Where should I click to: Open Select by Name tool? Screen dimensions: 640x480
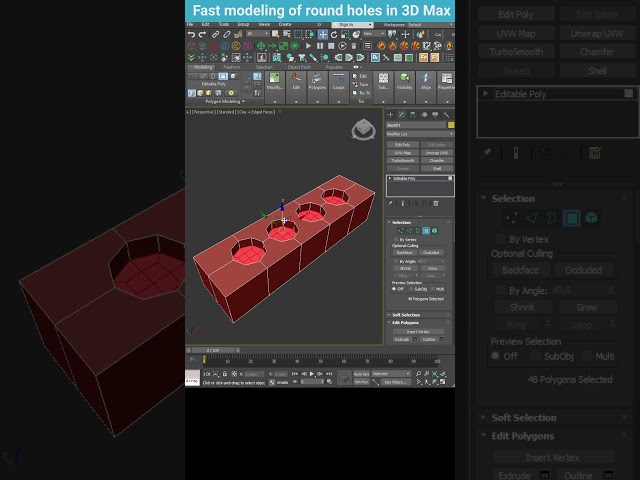point(287,35)
